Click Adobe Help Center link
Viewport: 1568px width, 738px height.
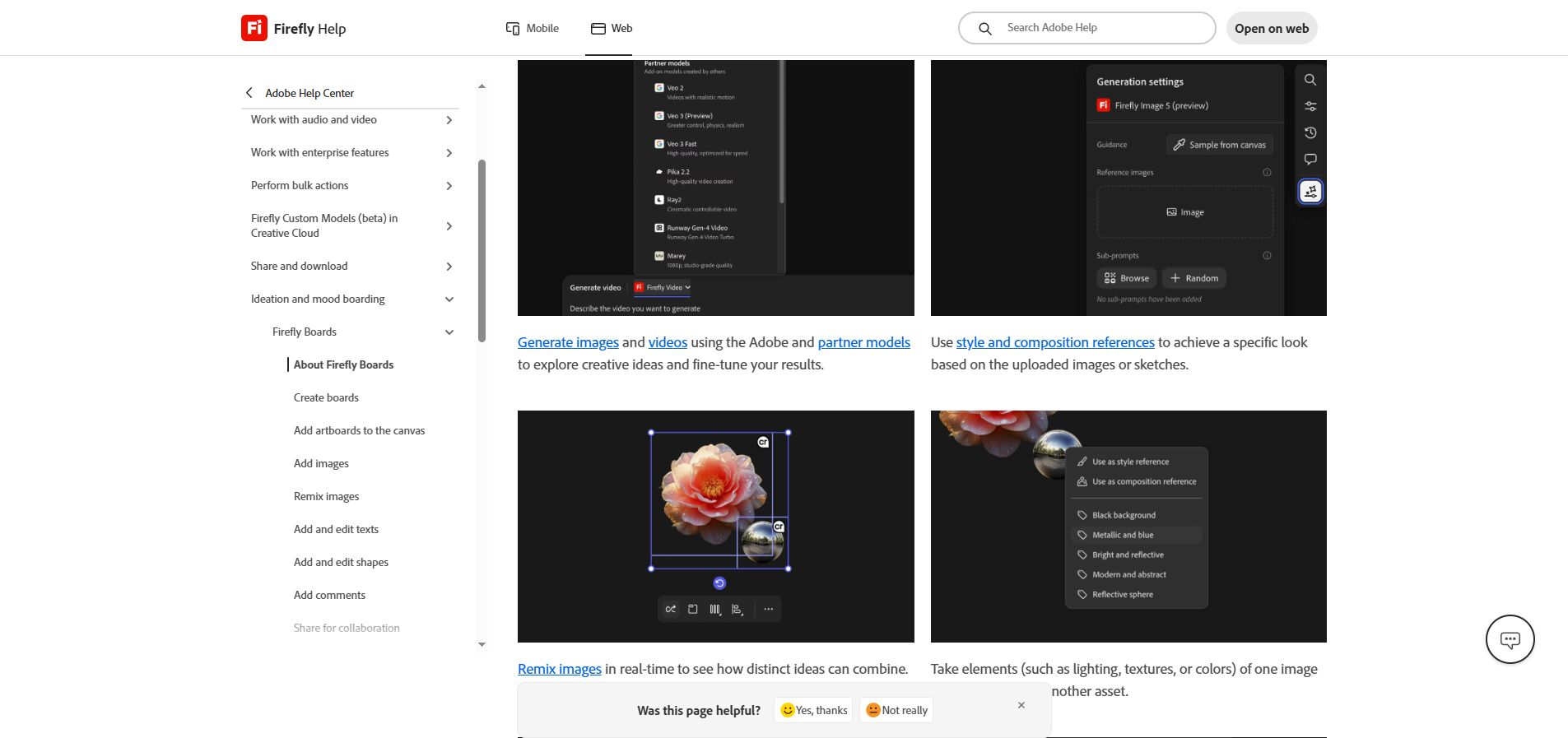tap(309, 93)
